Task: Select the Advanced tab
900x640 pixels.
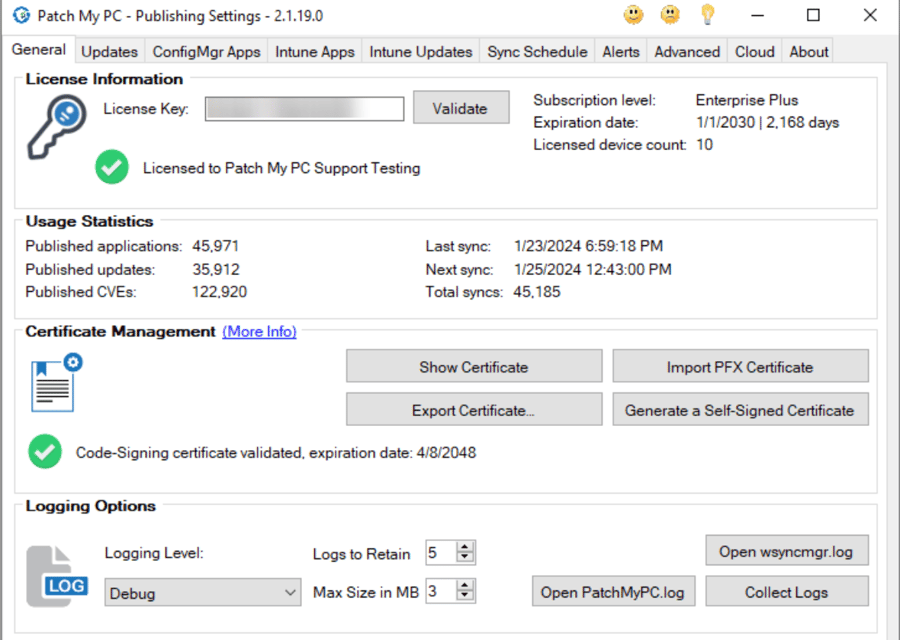Action: pyautogui.click(x=687, y=51)
